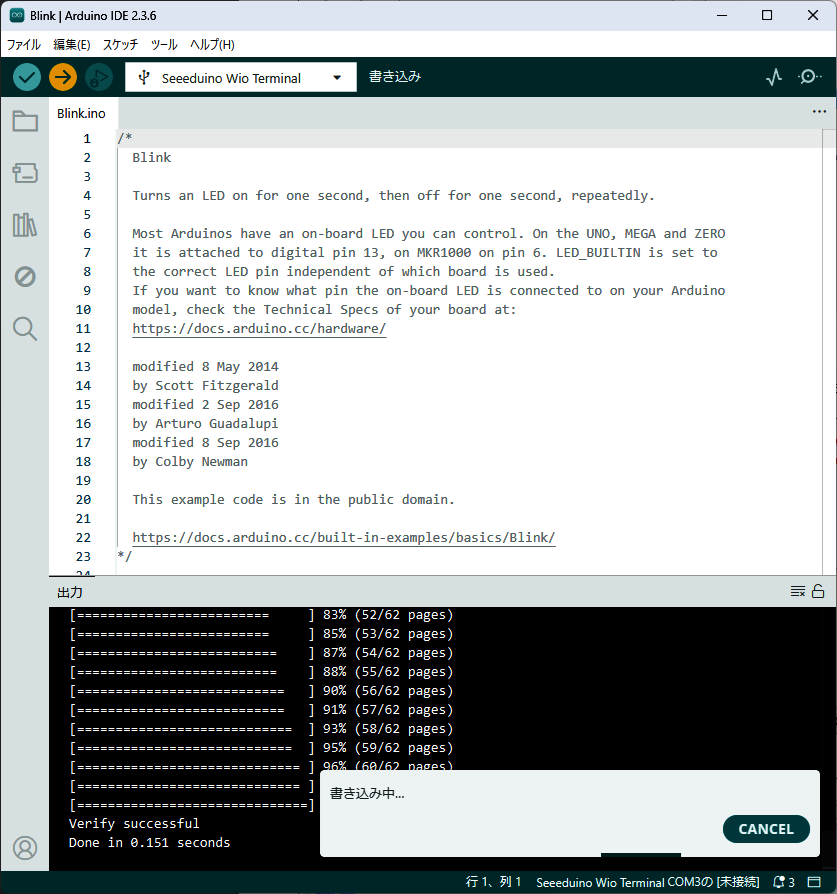This screenshot has width=837, height=894.
Task: Open the スケッチ menu
Action: (121, 45)
